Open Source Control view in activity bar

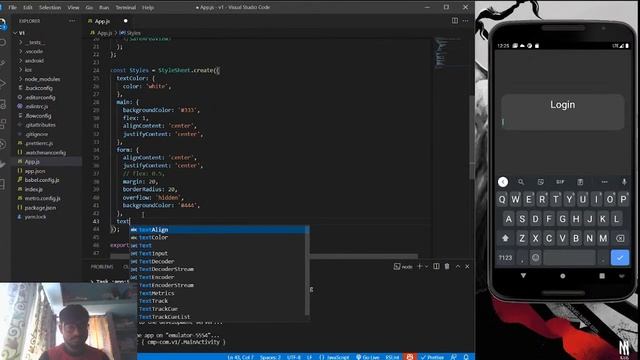point(3,63)
